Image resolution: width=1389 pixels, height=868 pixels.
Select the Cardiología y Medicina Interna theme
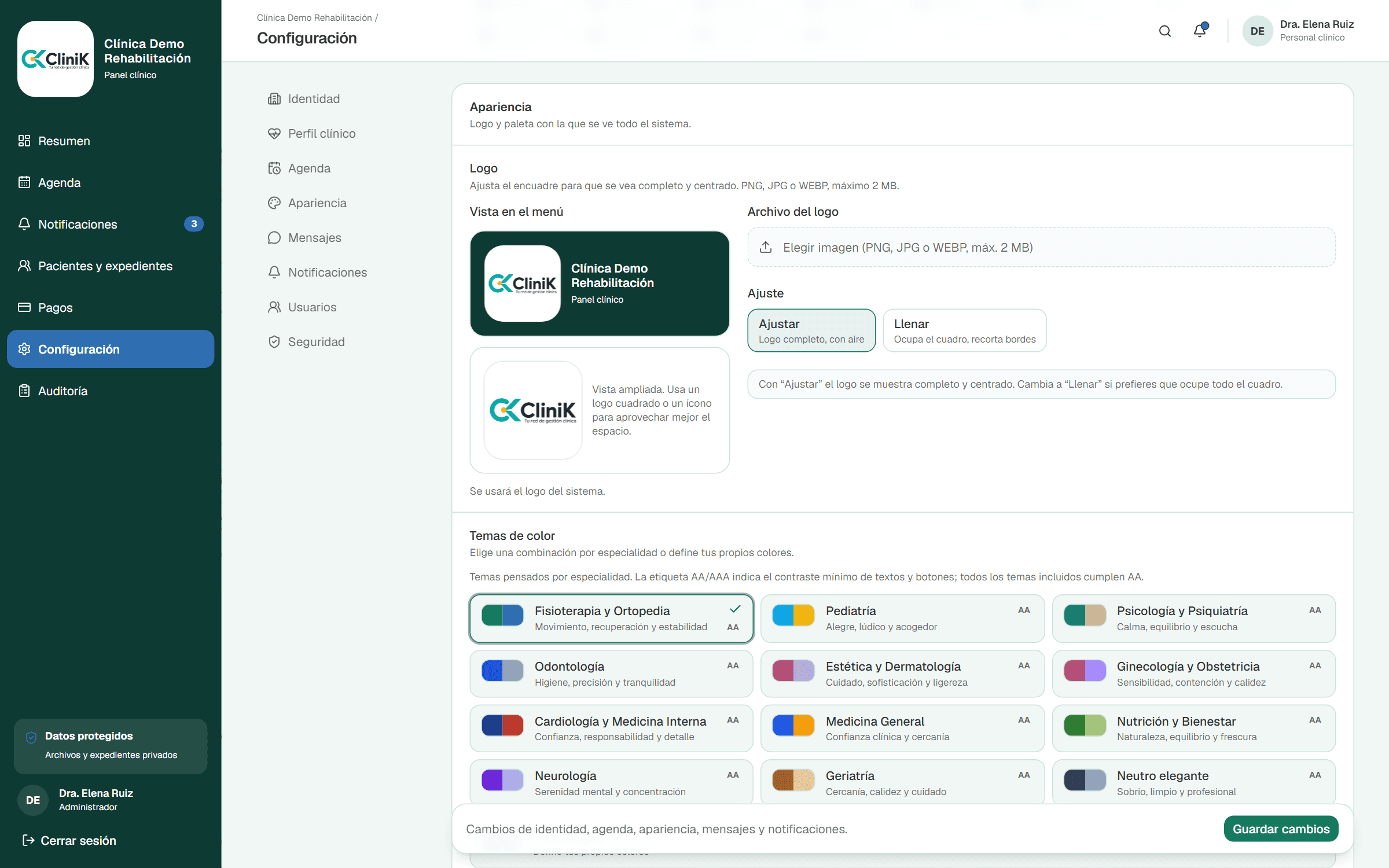coord(612,729)
